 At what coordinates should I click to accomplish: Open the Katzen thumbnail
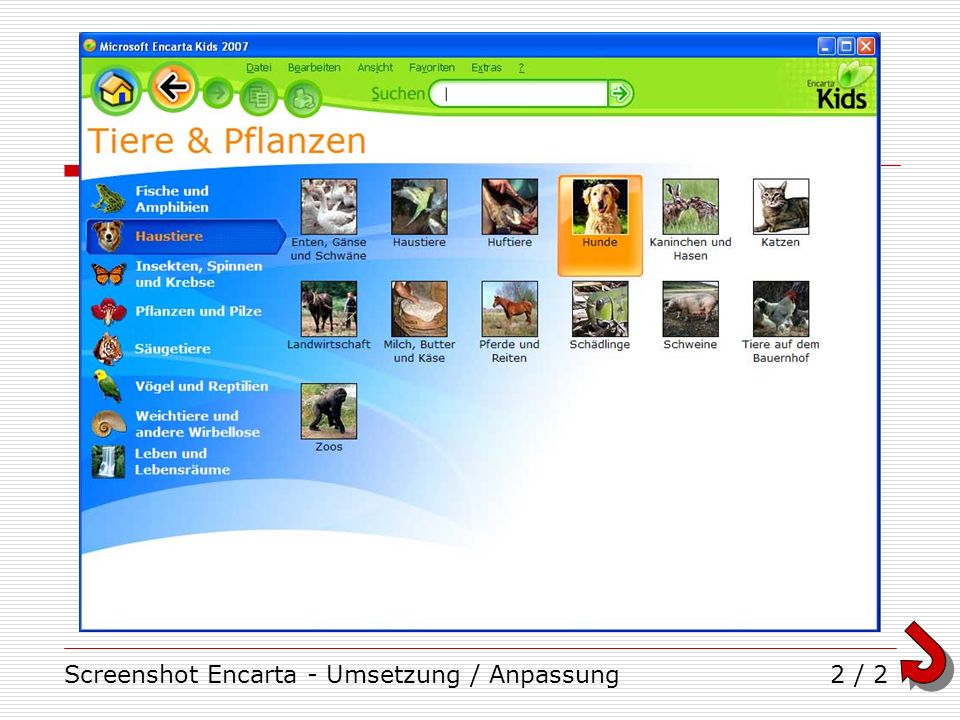click(781, 206)
